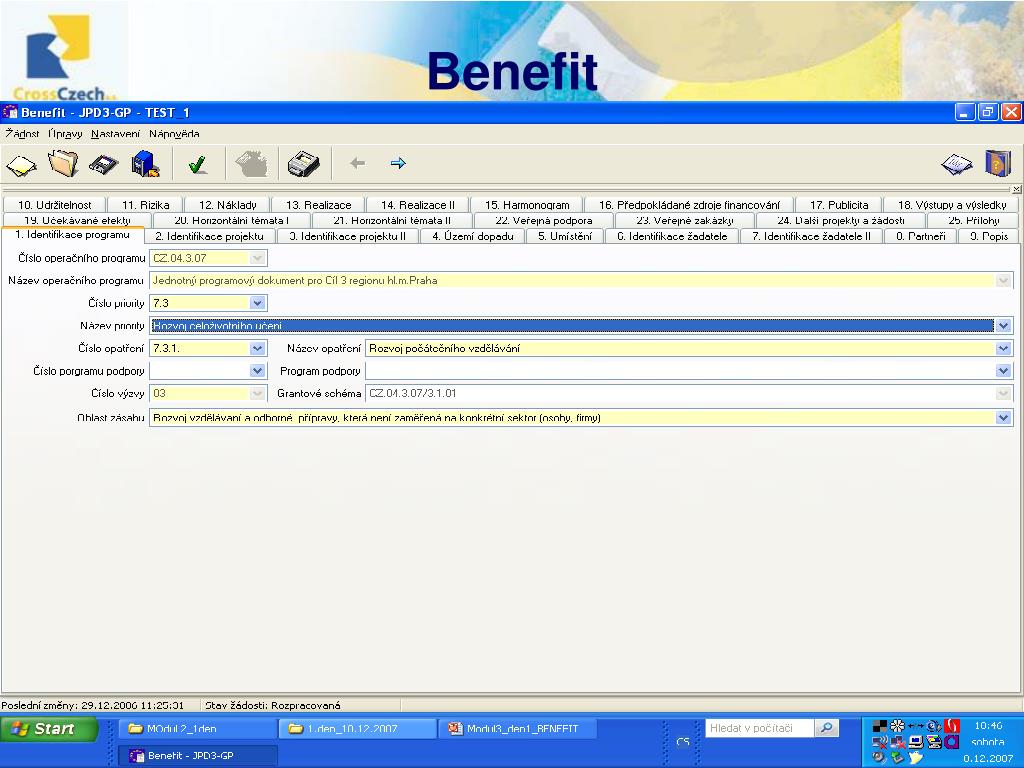Expand the Číslo porgramu podpory dropdown
This screenshot has width=1024, height=768.
(257, 371)
